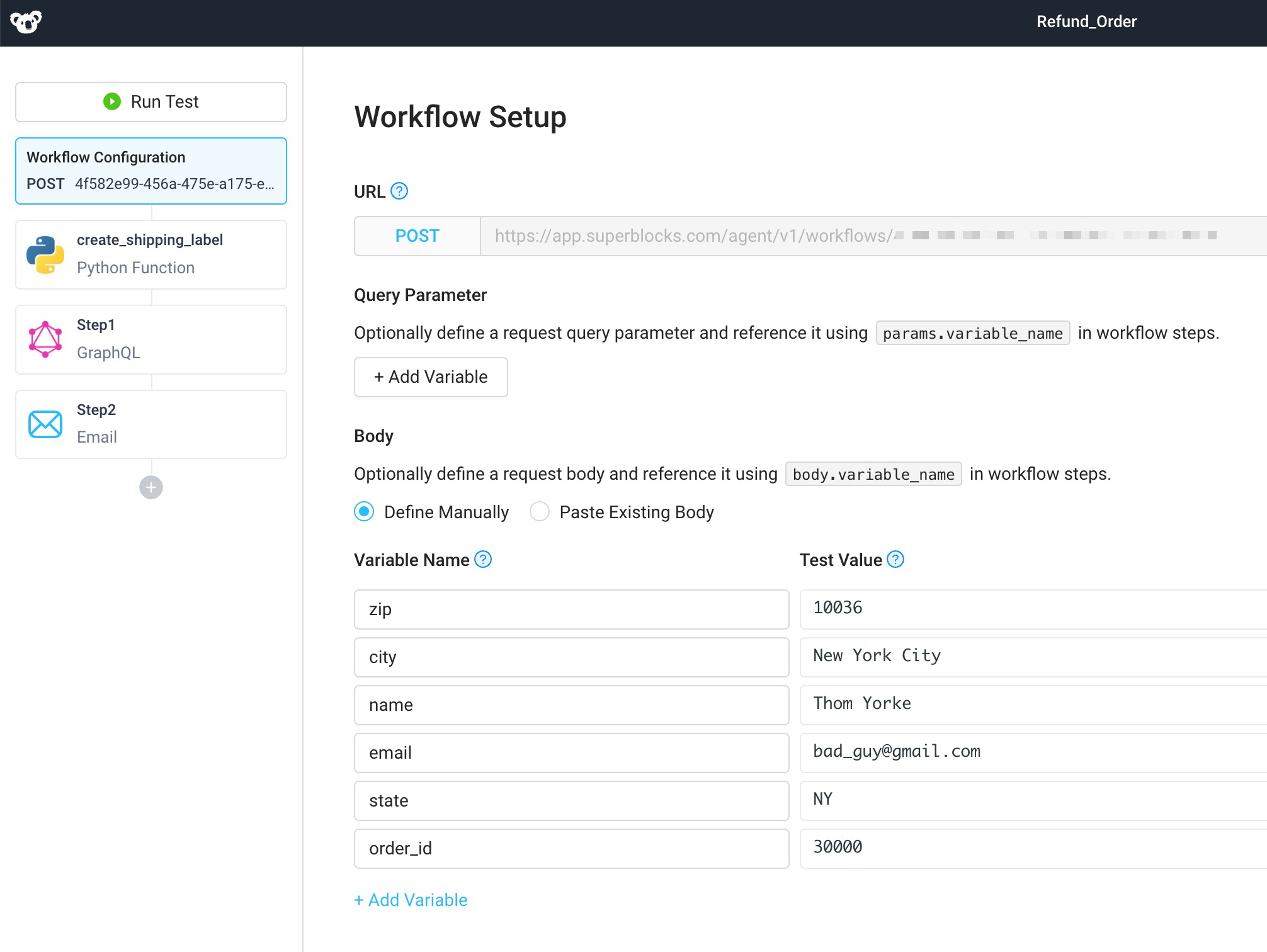Image resolution: width=1267 pixels, height=952 pixels.
Task: Open the URL help question-mark icon
Action: click(x=399, y=191)
